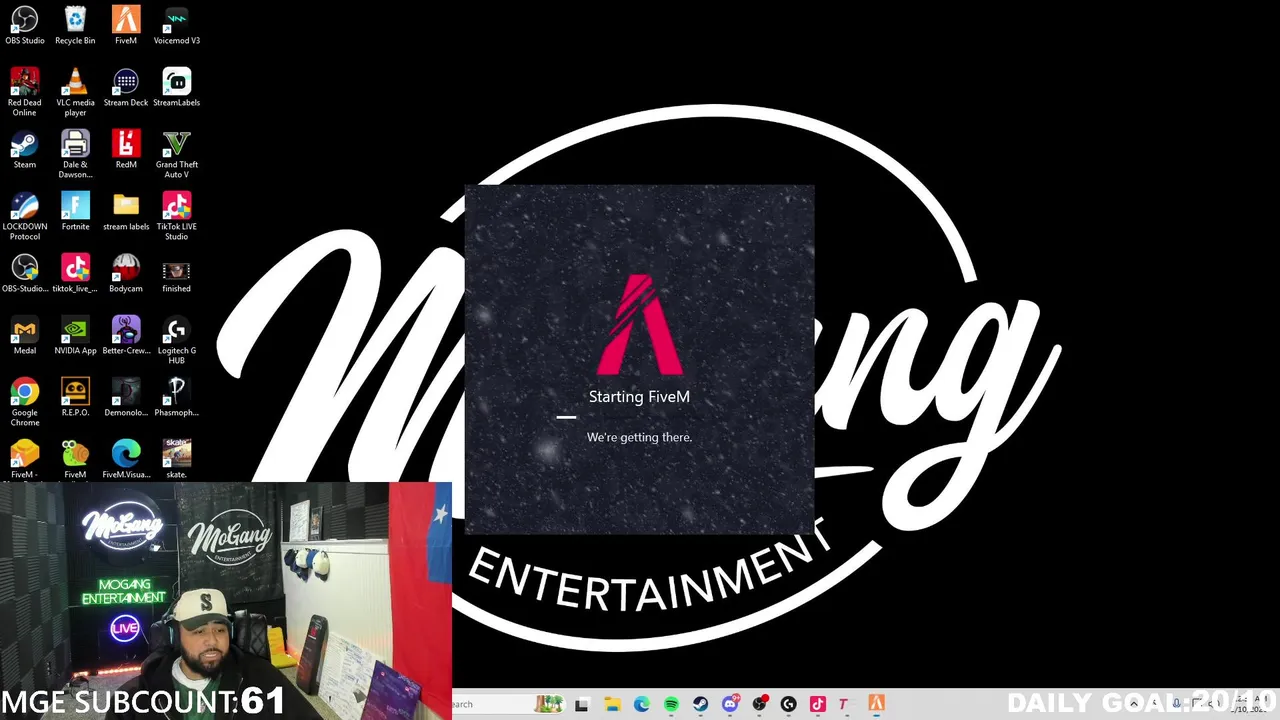Select the FiveM snail icon
1280x720 pixels.
tap(75, 459)
